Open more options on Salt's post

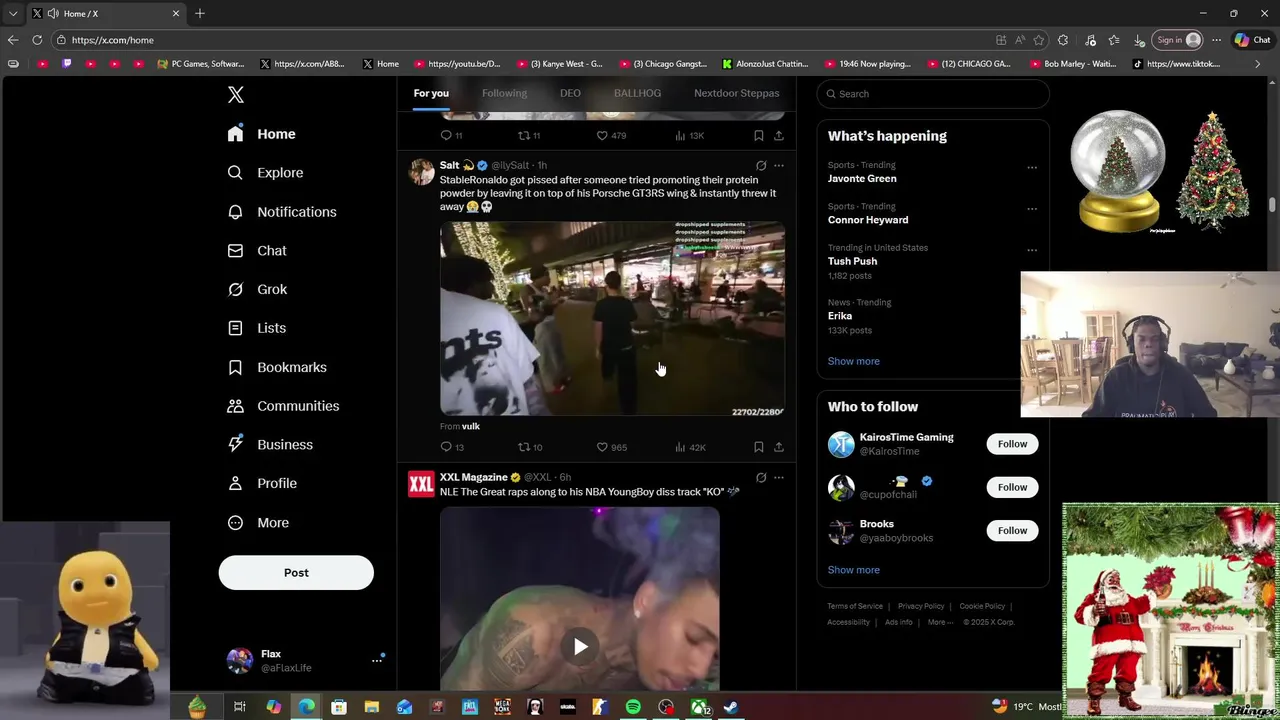tap(779, 166)
